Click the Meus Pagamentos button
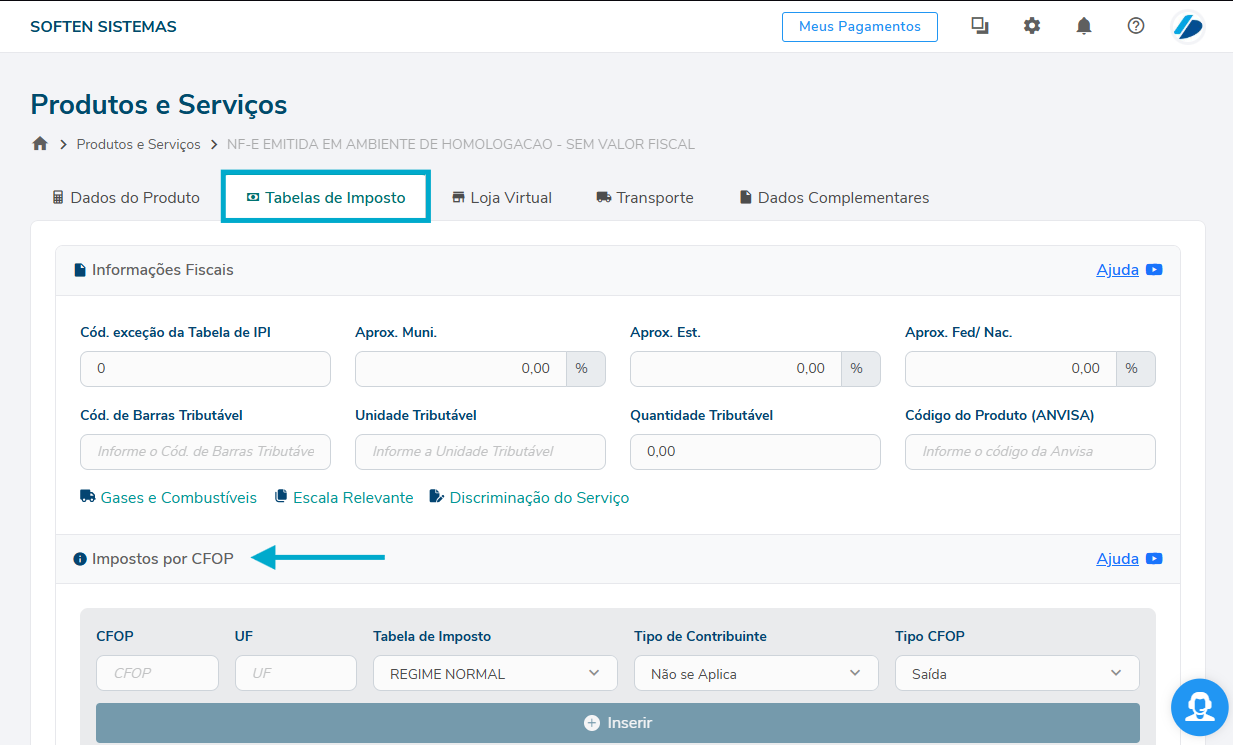The height and width of the screenshot is (745, 1233). (859, 27)
